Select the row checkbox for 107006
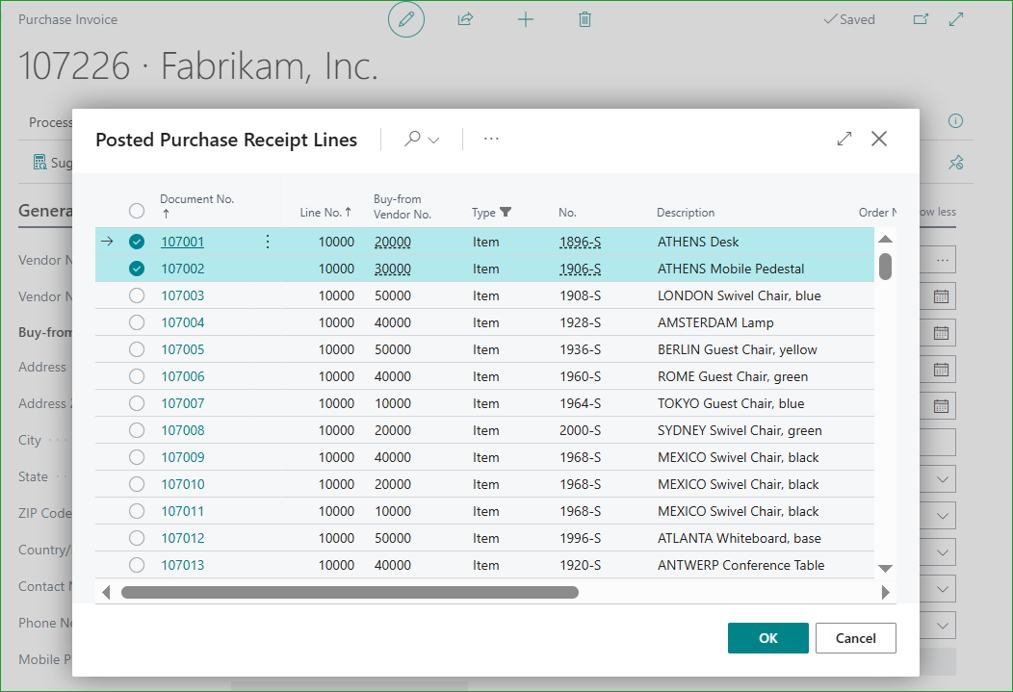This screenshot has width=1013, height=692. (136, 377)
